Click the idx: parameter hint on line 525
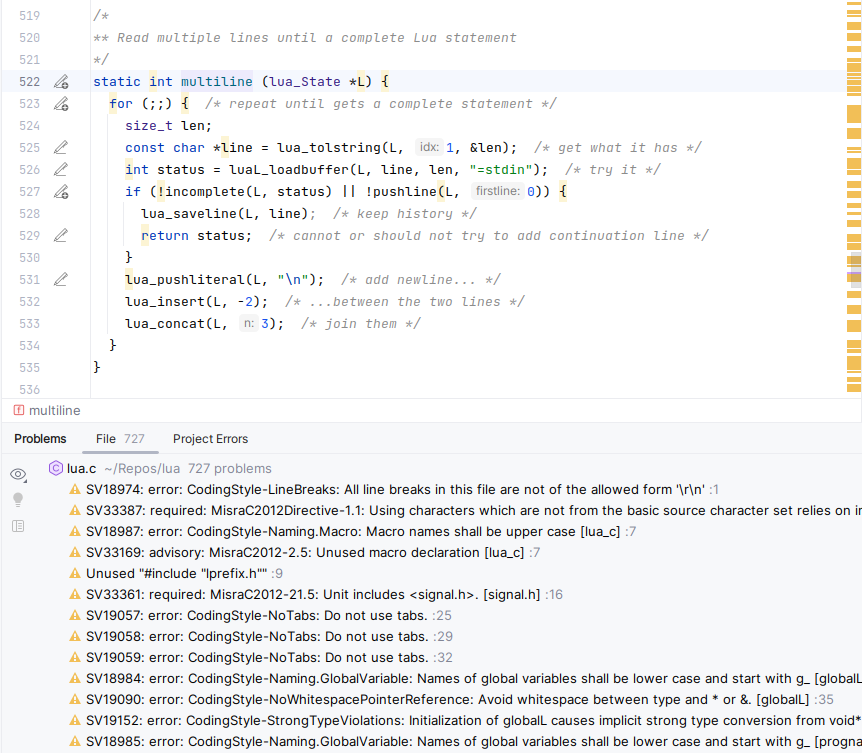 429,147
